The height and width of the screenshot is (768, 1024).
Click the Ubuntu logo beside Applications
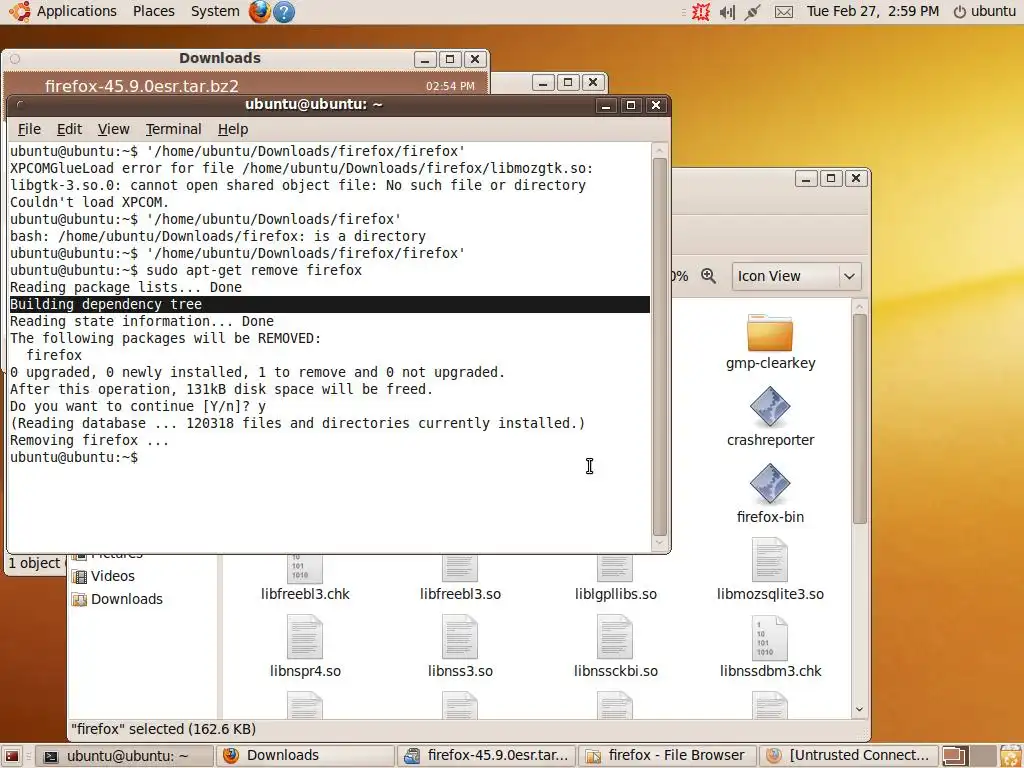click(19, 11)
